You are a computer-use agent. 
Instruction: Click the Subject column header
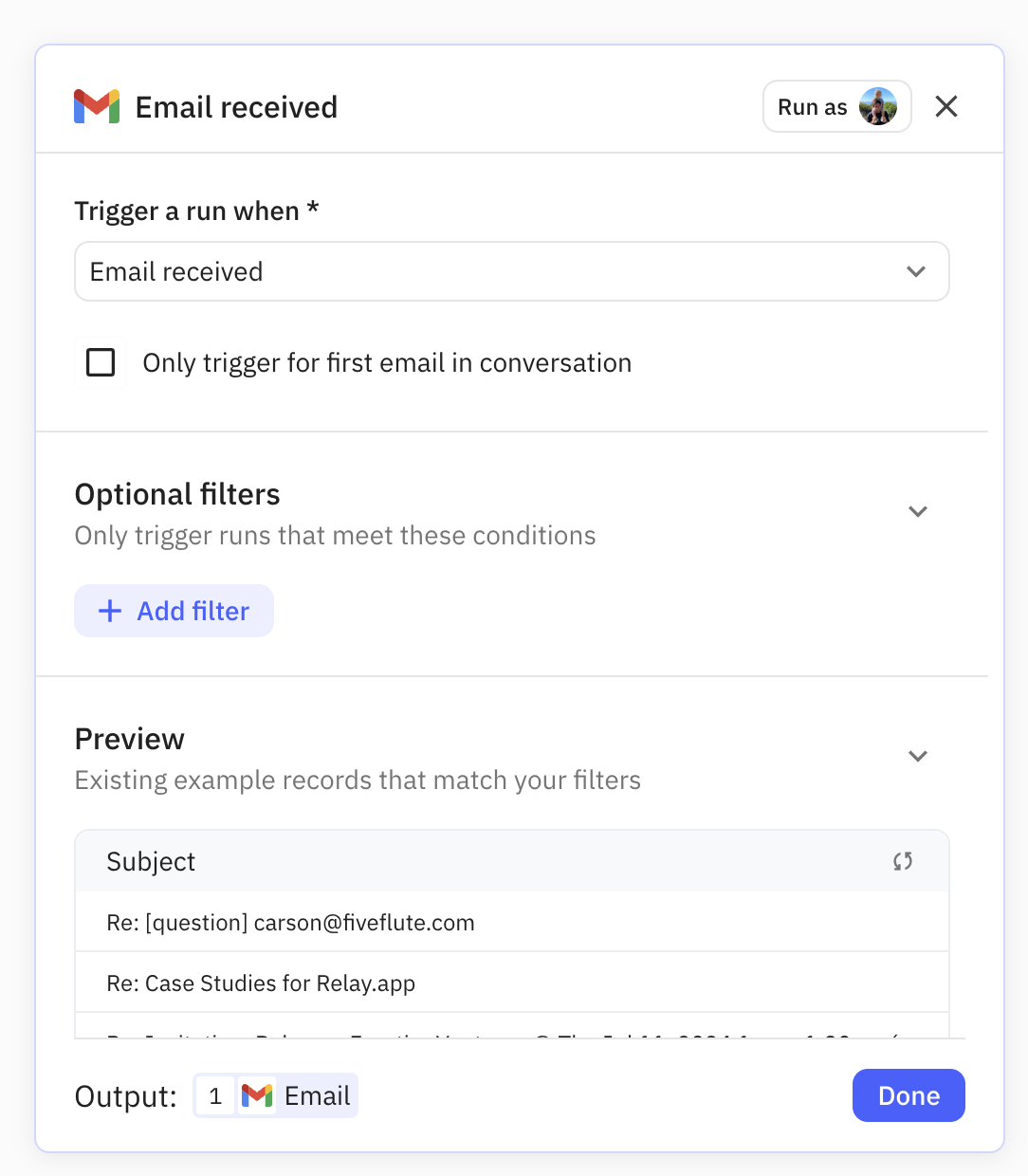point(151,861)
